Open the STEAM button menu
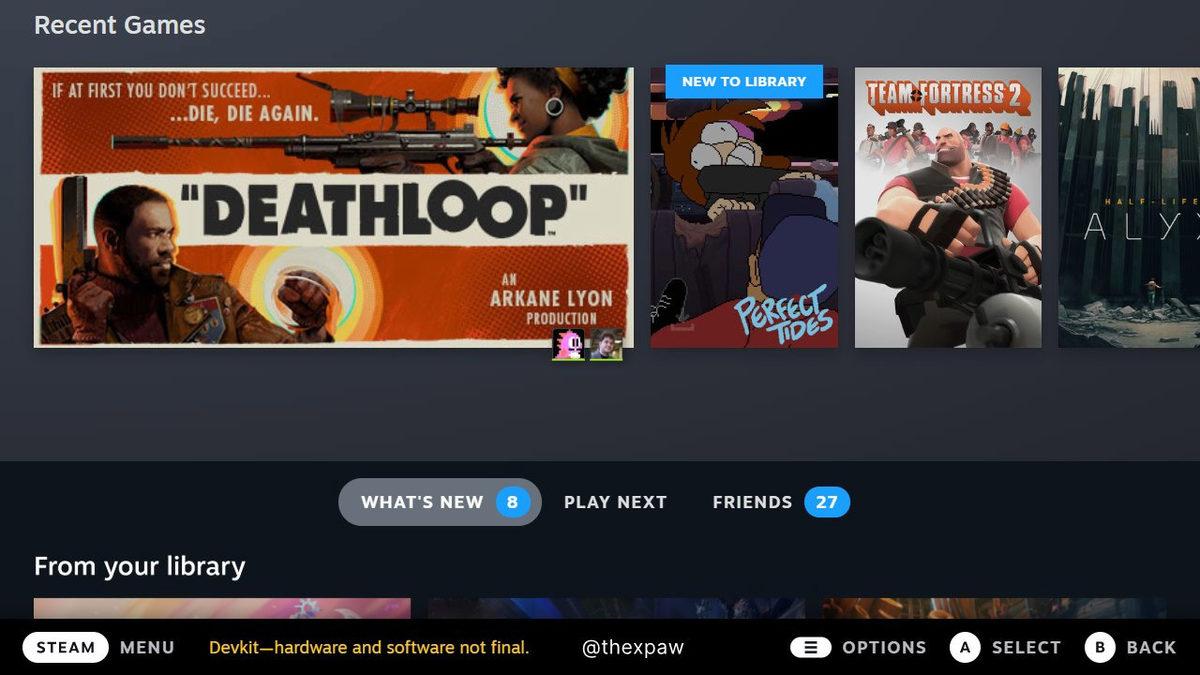The image size is (1200, 675). point(66,647)
